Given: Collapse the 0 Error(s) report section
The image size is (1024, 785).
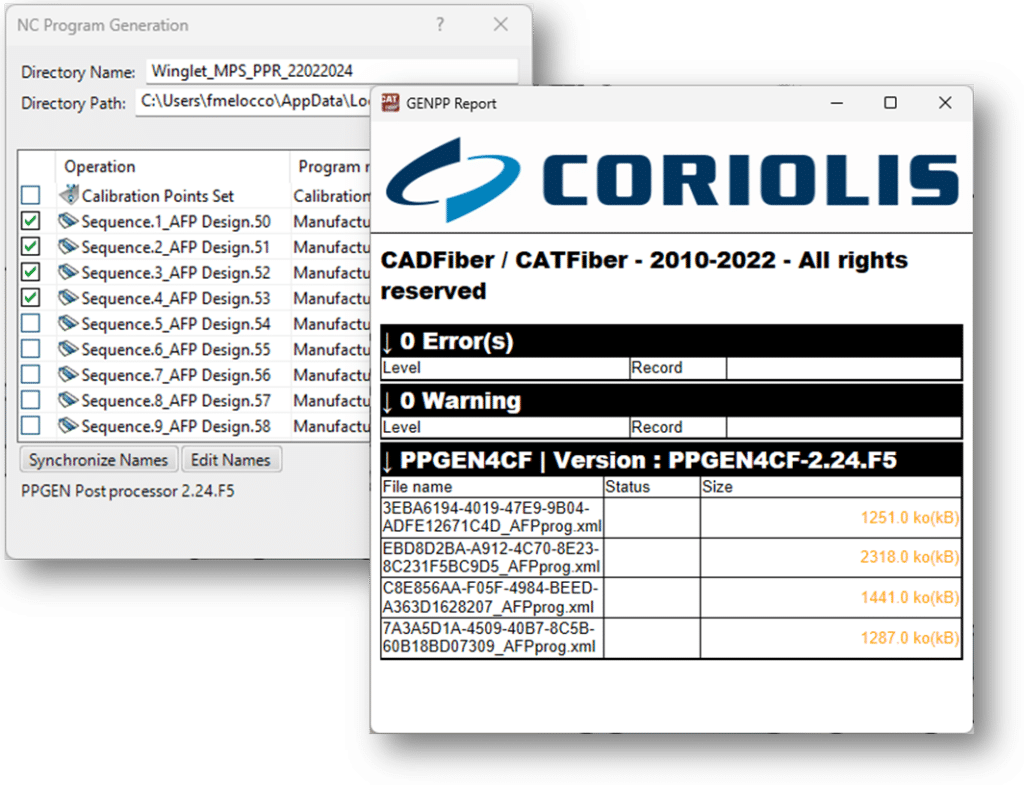Looking at the screenshot, I should click(388, 342).
